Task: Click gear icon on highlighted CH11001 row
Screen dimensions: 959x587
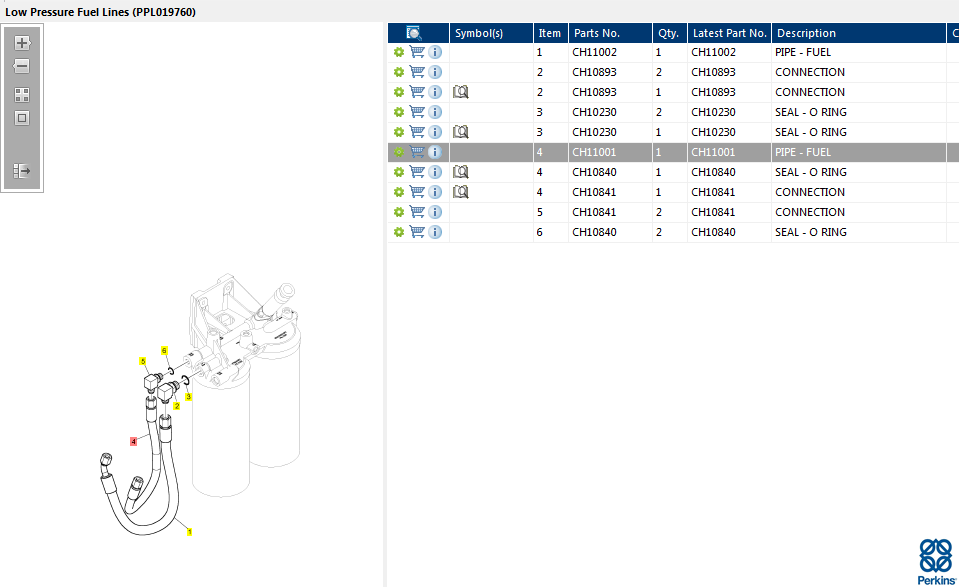Action: click(x=399, y=152)
